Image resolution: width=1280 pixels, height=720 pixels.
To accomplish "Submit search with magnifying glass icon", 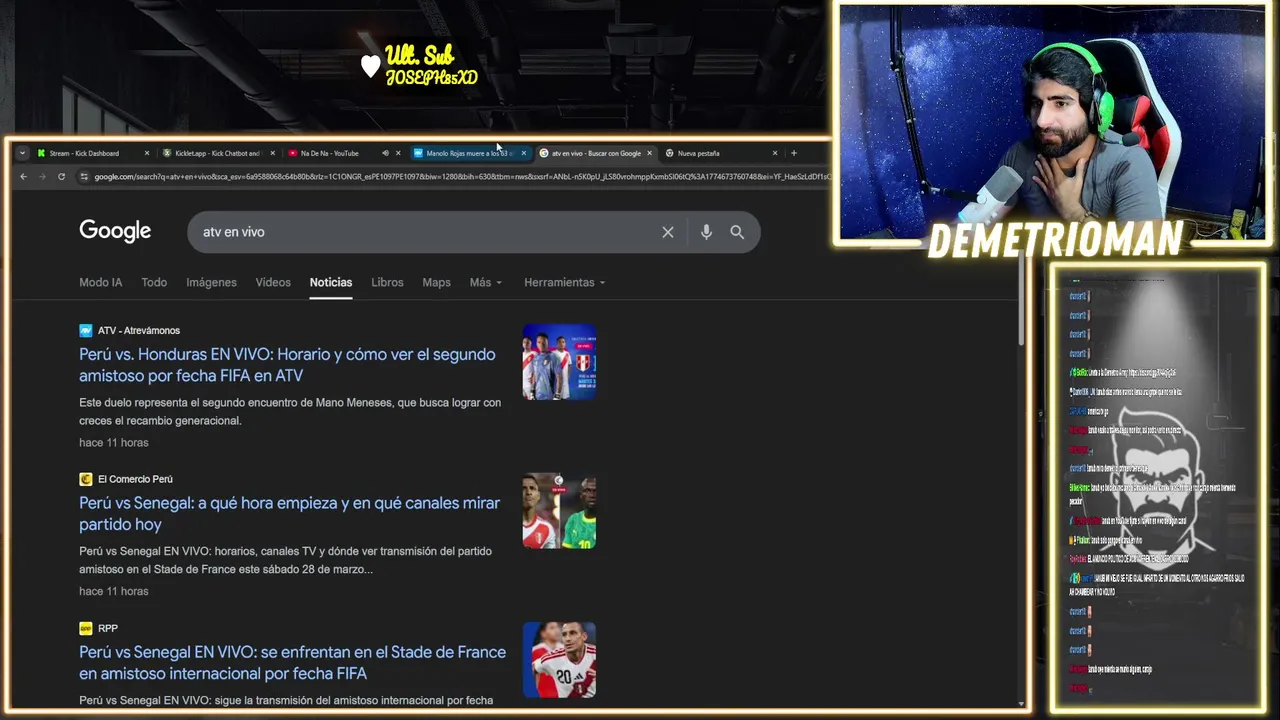I will click(x=737, y=232).
